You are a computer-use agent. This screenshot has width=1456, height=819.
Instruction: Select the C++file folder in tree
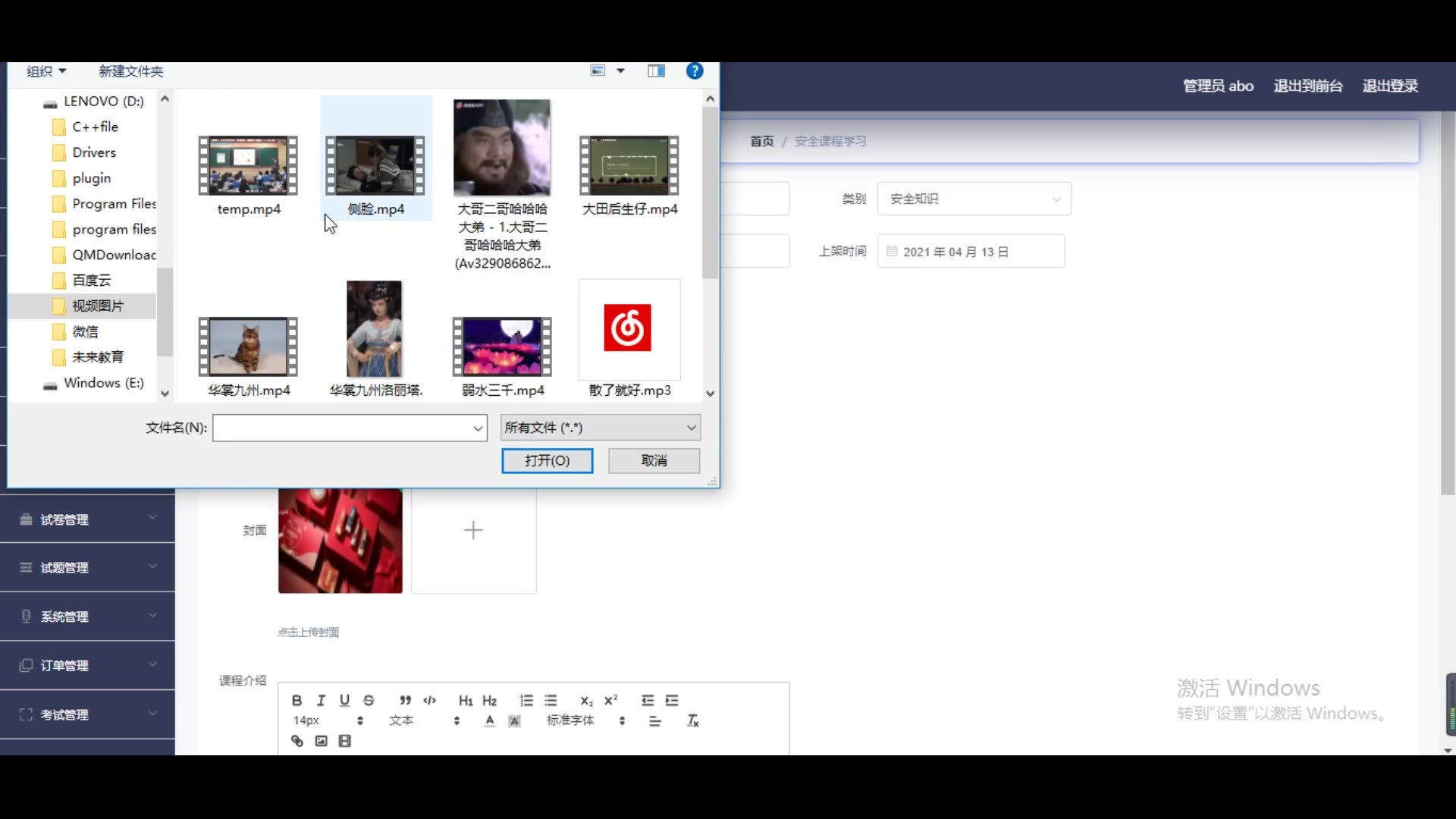tap(95, 127)
